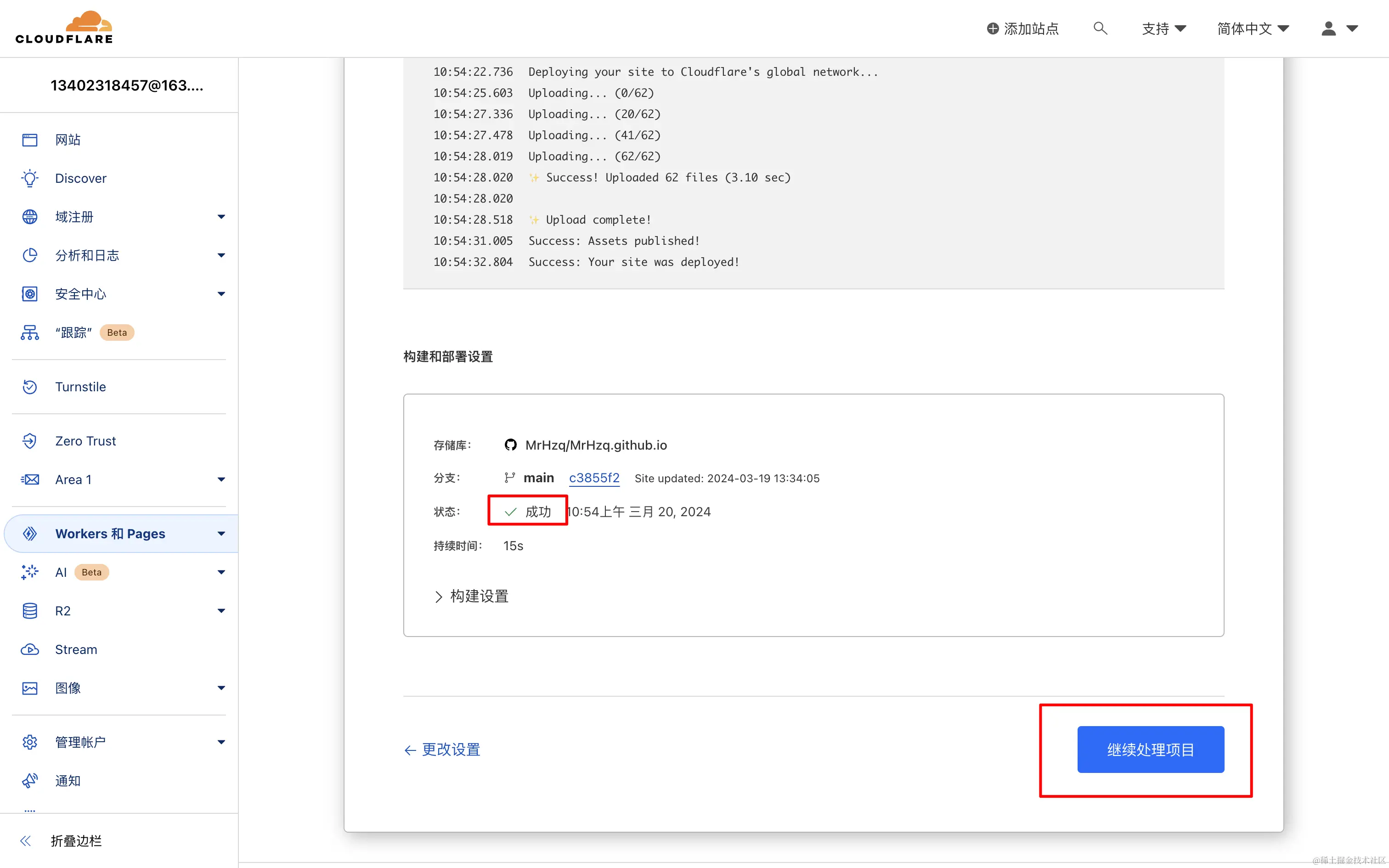Image resolution: width=1389 pixels, height=868 pixels.
Task: Expand the 图像 submenu arrow
Action: [x=221, y=688]
